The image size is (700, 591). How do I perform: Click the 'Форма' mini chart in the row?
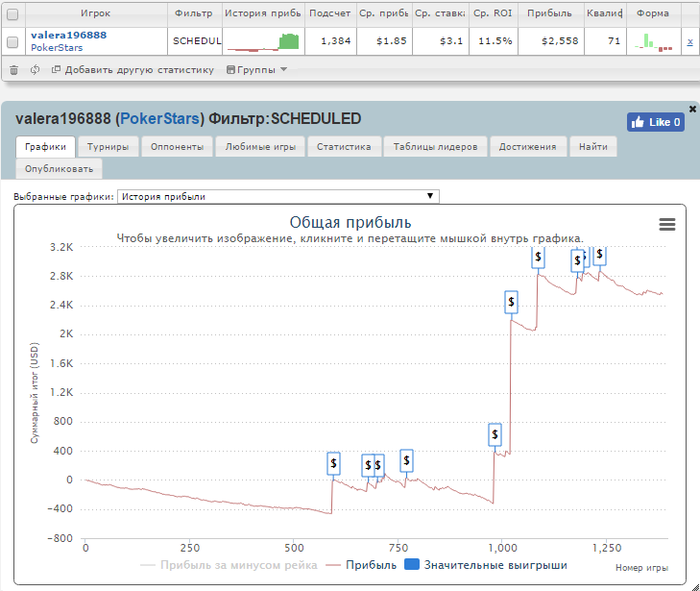pos(654,42)
